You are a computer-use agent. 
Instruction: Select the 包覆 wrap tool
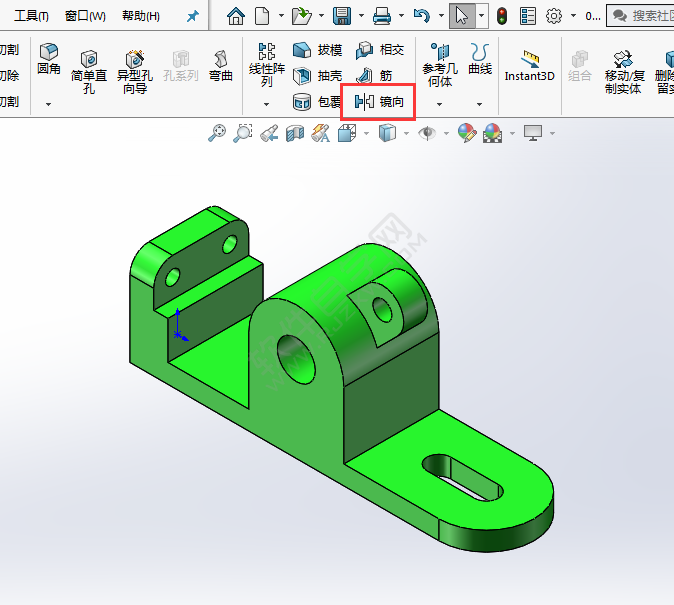click(317, 102)
